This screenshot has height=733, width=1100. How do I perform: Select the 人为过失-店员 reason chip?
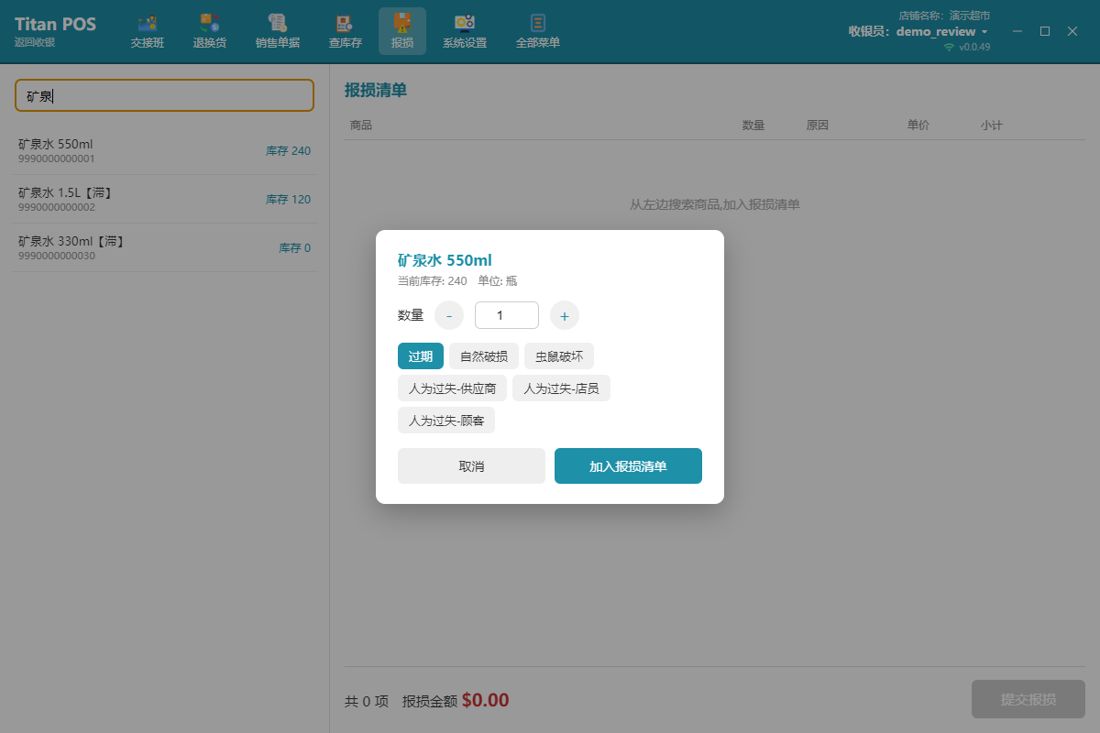(561, 388)
